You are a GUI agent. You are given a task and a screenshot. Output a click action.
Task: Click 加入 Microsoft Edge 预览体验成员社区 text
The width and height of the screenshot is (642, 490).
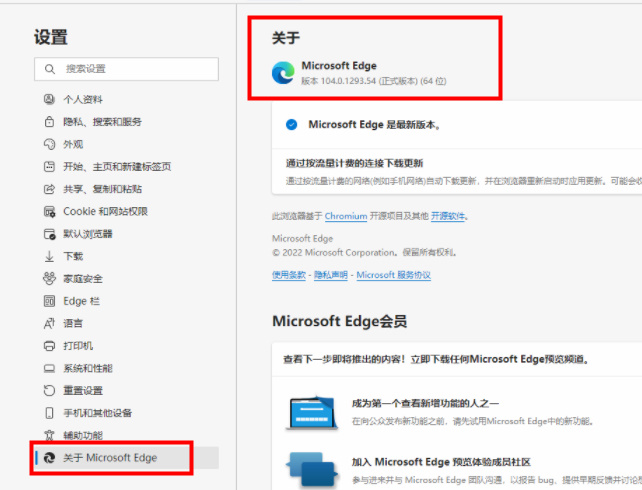[x=441, y=462]
